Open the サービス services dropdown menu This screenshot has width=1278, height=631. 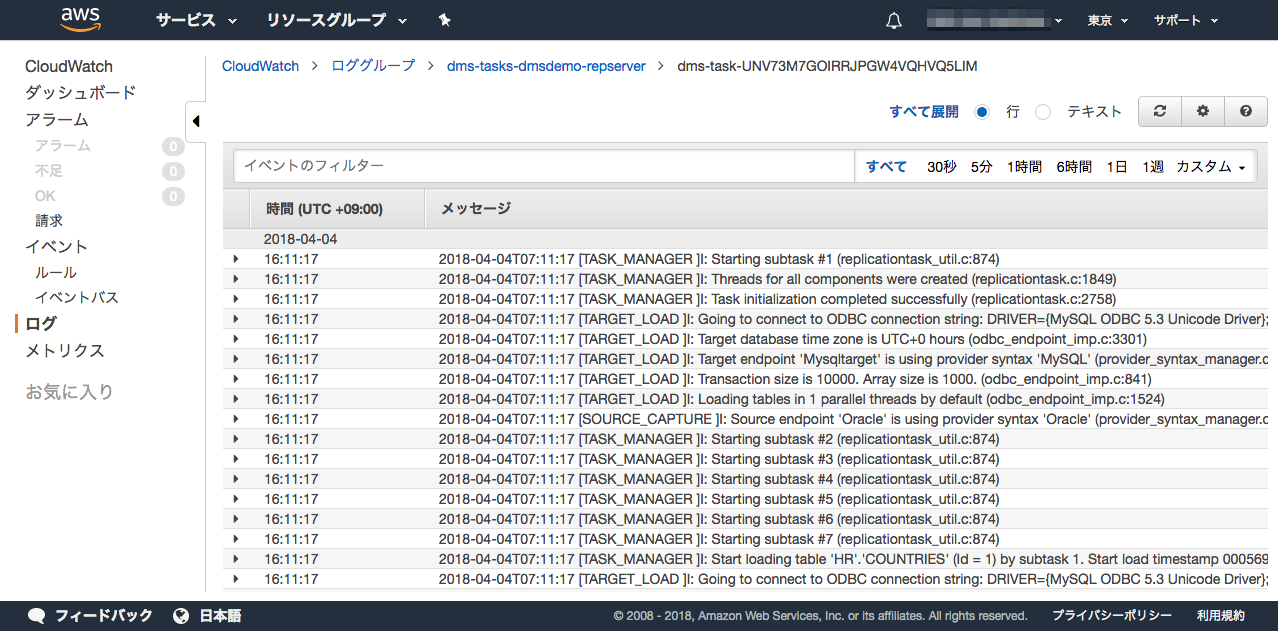coord(197,20)
